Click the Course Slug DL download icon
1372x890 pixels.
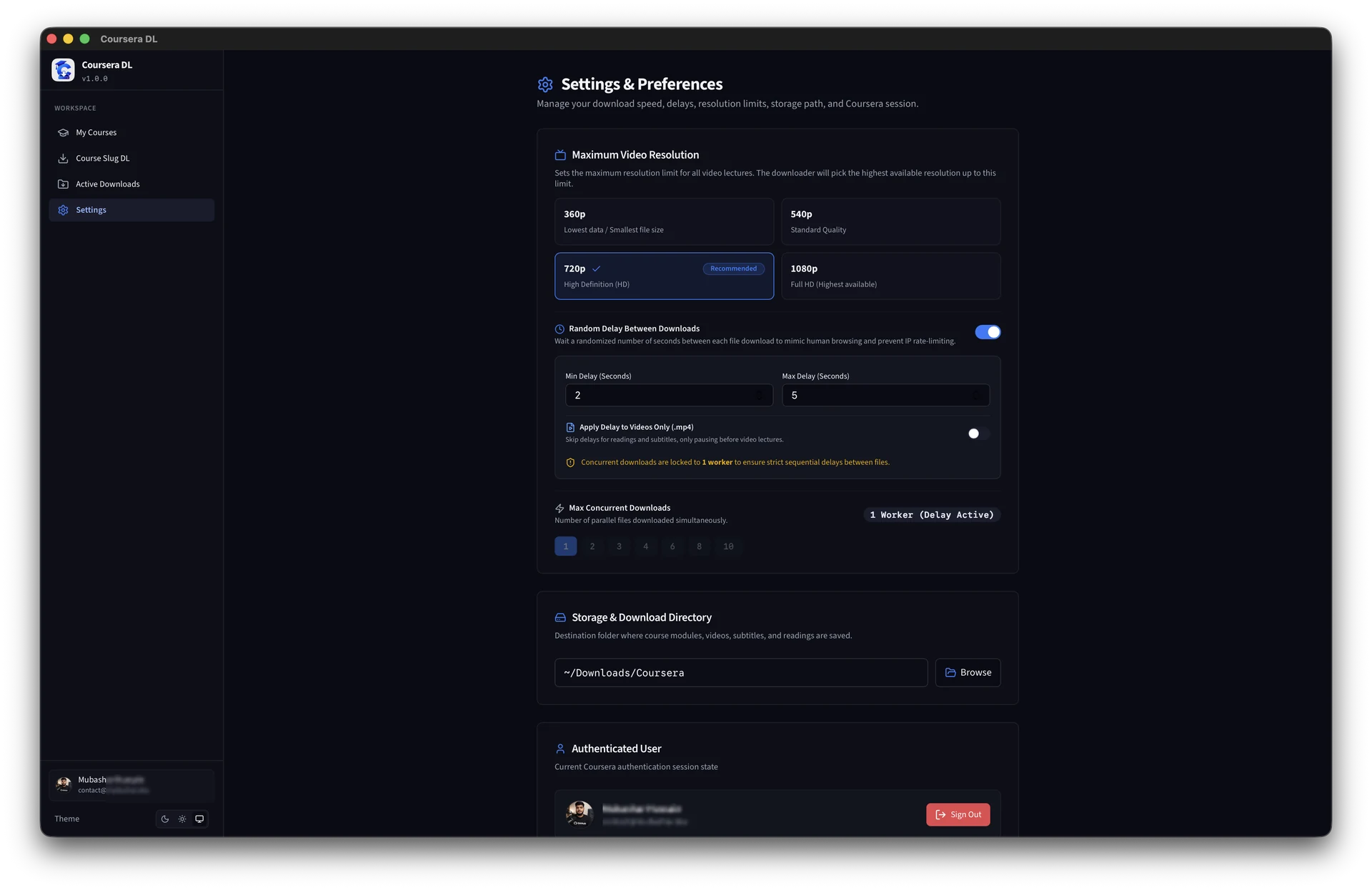[x=63, y=159]
